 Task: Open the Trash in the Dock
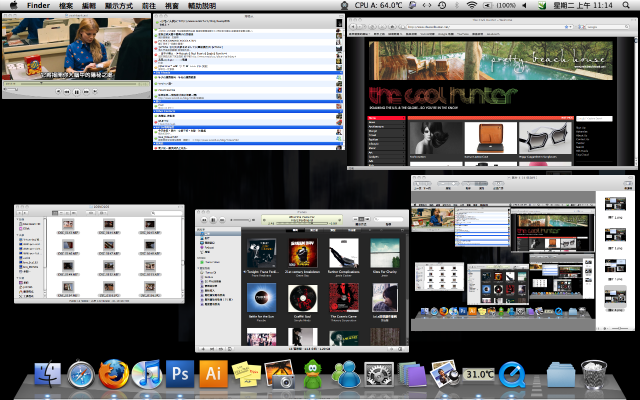[593, 375]
